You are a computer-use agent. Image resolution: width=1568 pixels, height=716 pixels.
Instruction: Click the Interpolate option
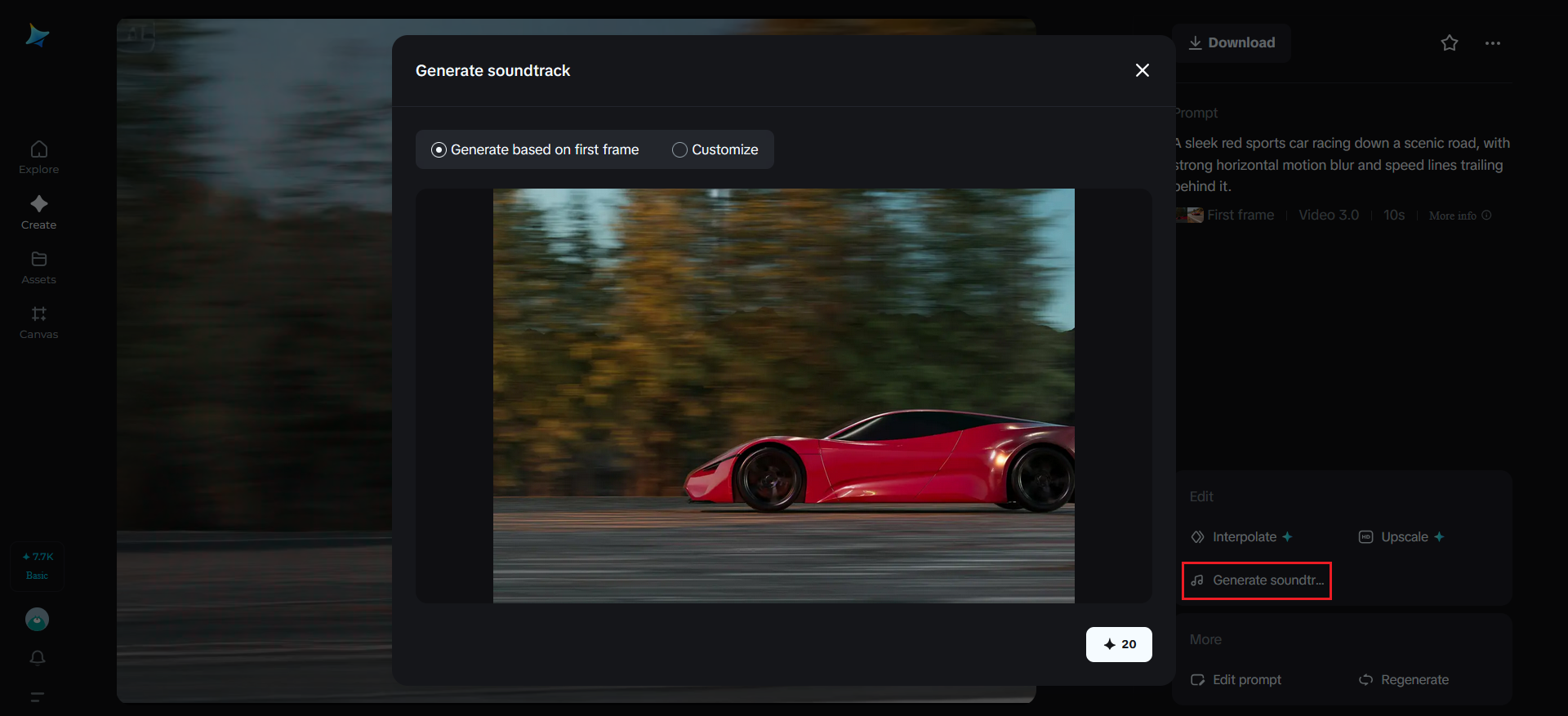[x=1241, y=536]
